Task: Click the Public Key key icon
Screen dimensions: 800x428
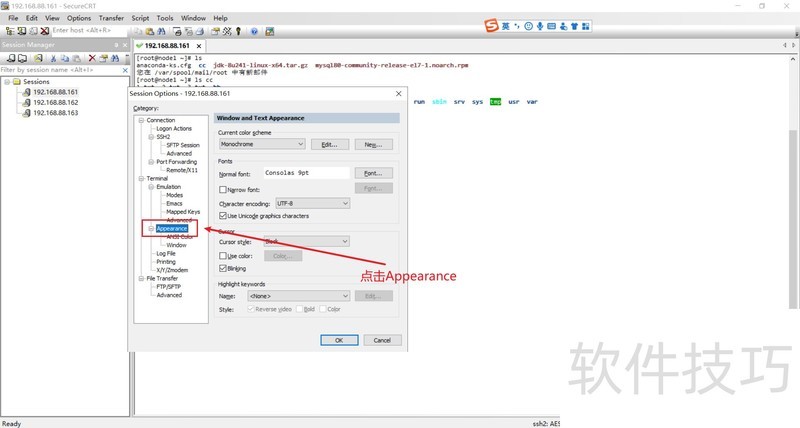Action: 238,32
